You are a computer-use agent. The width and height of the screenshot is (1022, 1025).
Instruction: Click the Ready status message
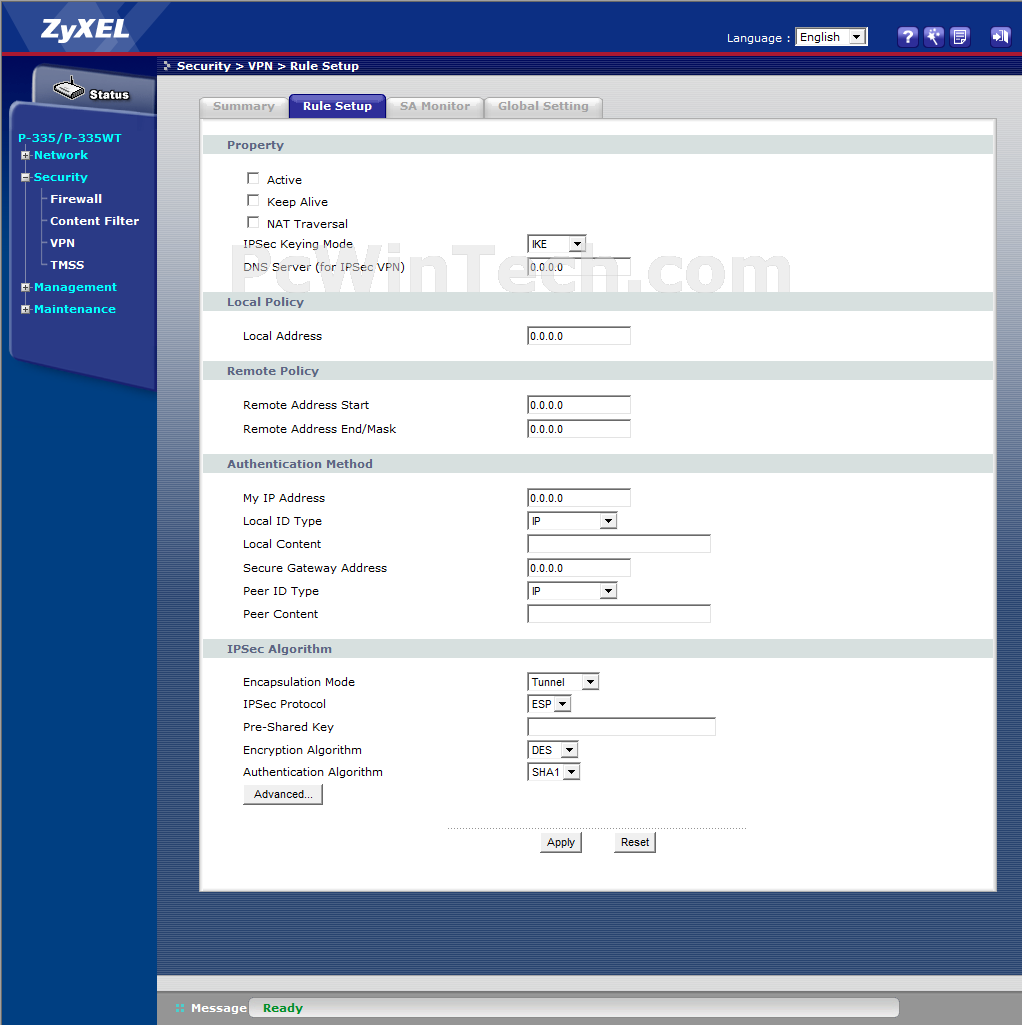282,1008
